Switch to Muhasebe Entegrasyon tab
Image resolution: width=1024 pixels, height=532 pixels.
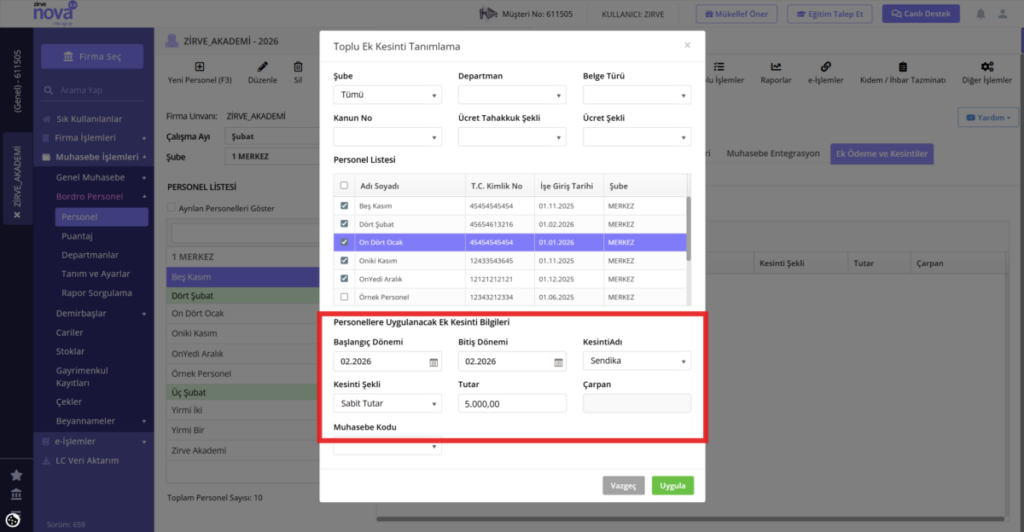[x=773, y=153]
